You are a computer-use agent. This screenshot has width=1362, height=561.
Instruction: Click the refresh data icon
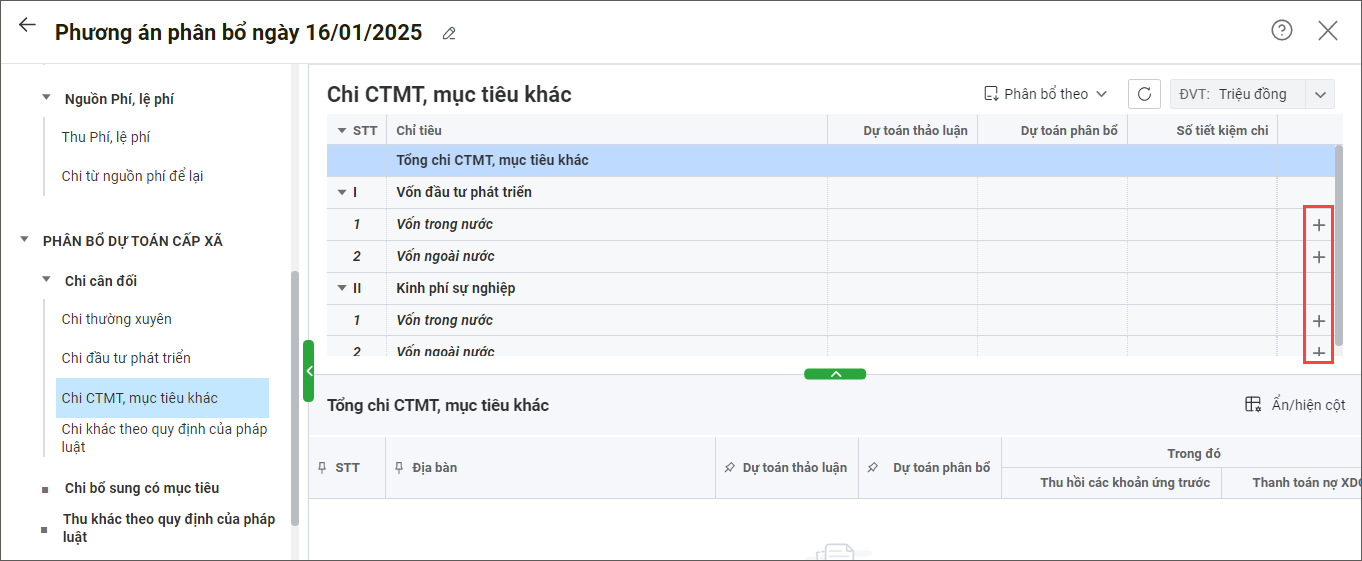(x=1144, y=94)
